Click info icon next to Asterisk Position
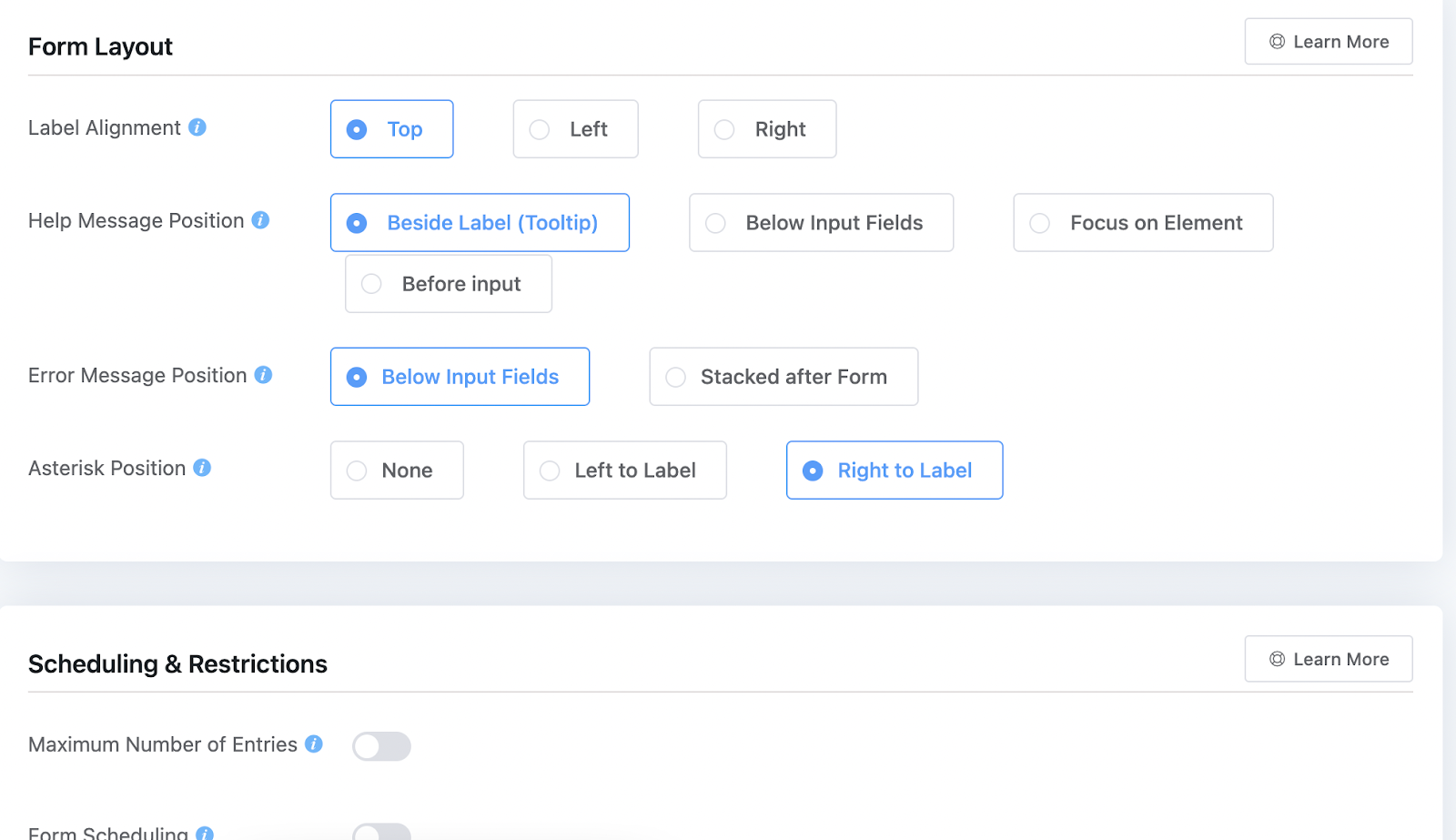 pos(202,468)
